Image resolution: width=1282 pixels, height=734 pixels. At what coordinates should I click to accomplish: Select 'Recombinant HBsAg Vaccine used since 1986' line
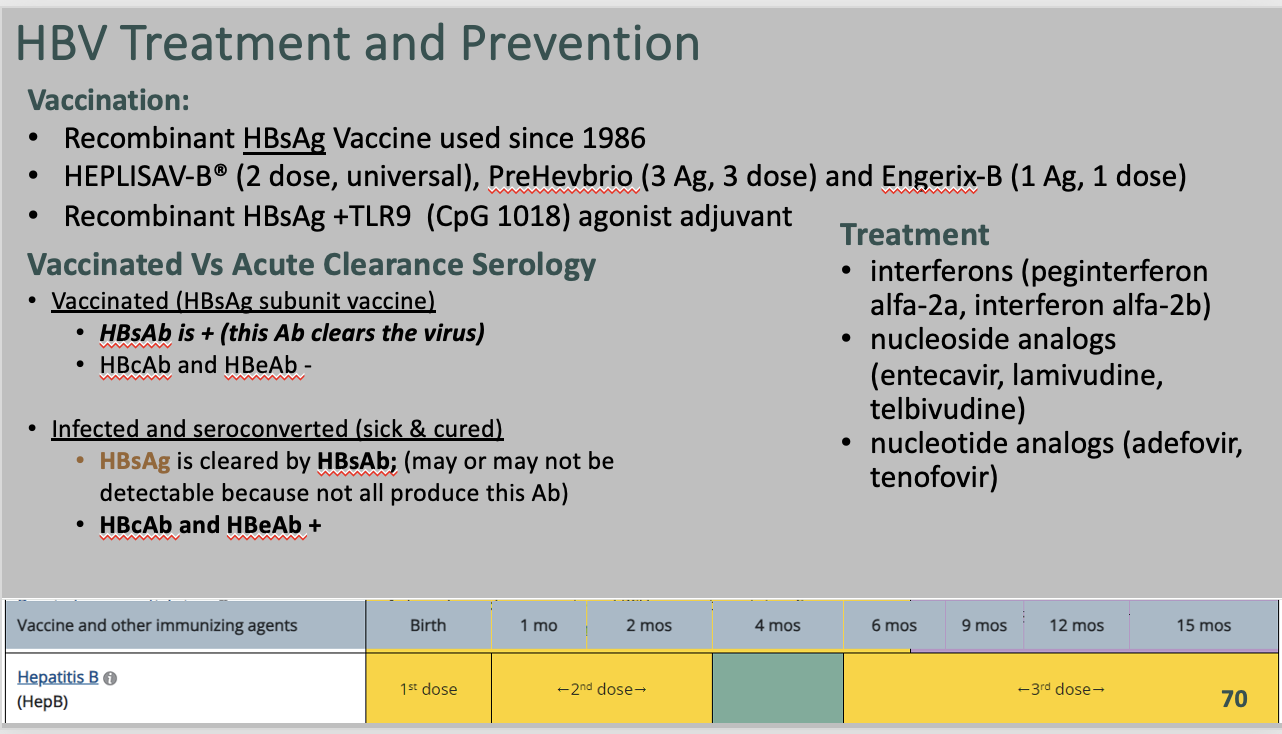click(354, 138)
